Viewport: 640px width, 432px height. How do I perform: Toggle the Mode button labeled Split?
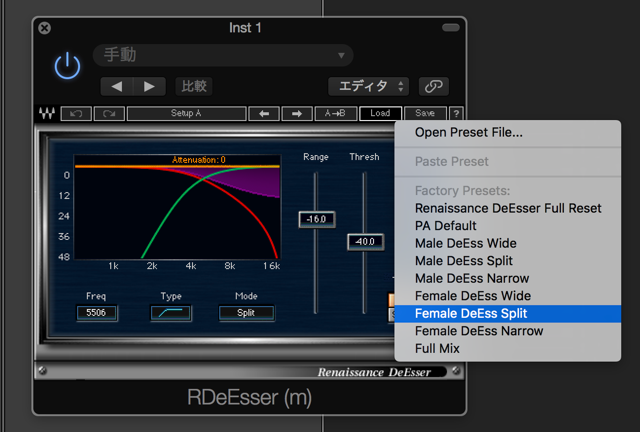coord(246,313)
